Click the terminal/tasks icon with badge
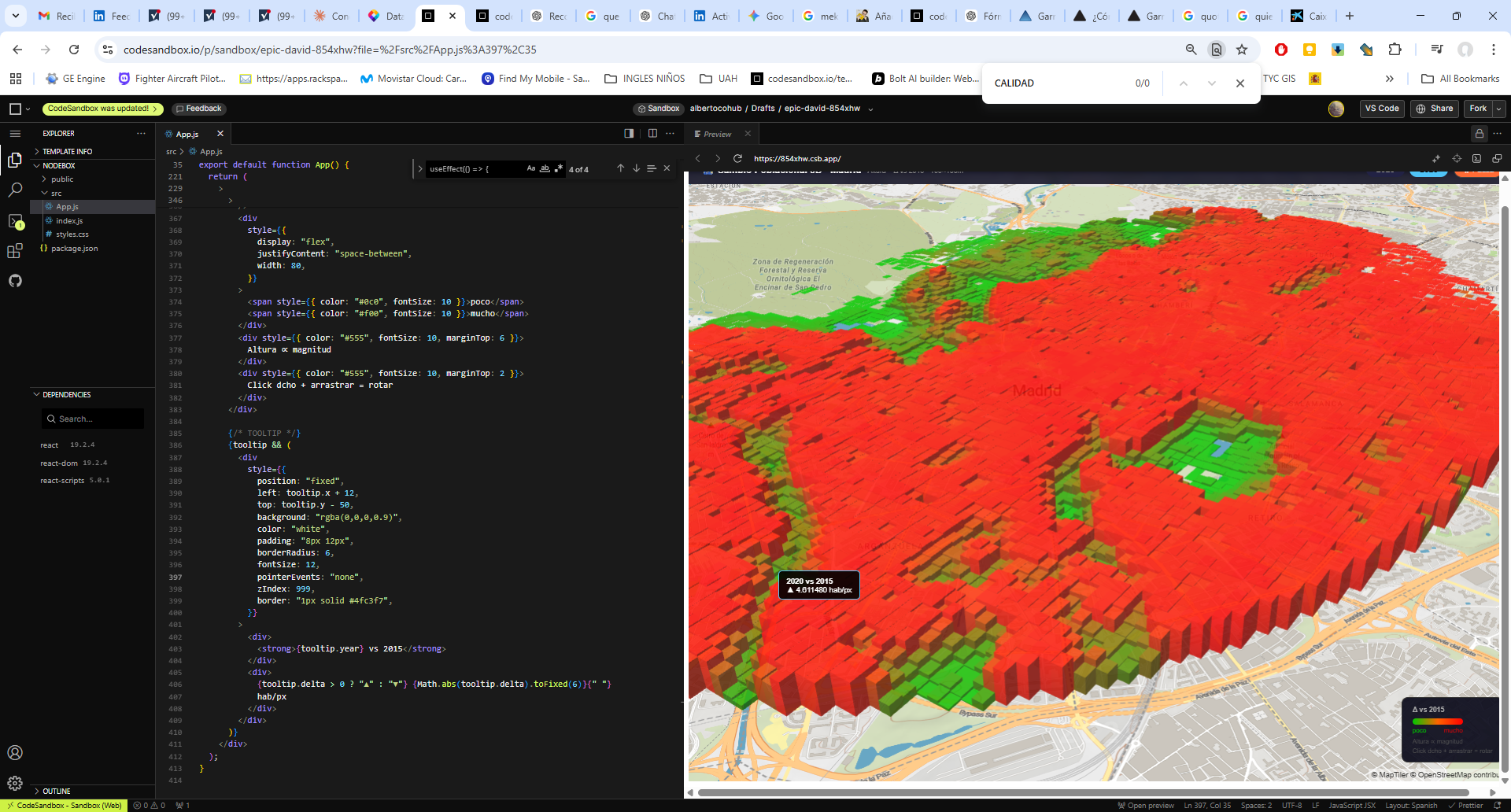The image size is (1511, 812). pyautogui.click(x=15, y=221)
